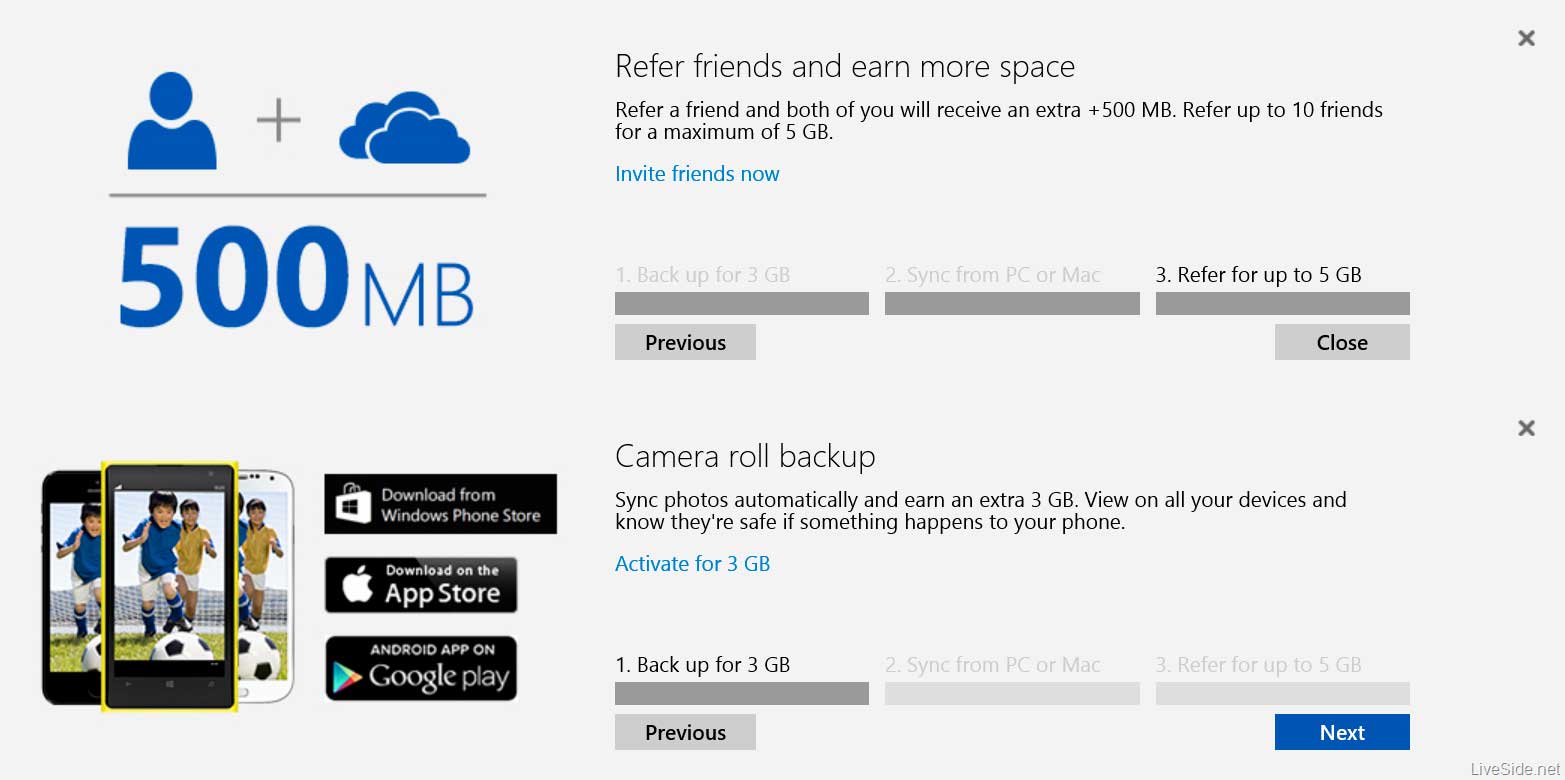This screenshot has height=780, width=1565.
Task: Click the blue person silhouette icon
Action: click(x=171, y=120)
